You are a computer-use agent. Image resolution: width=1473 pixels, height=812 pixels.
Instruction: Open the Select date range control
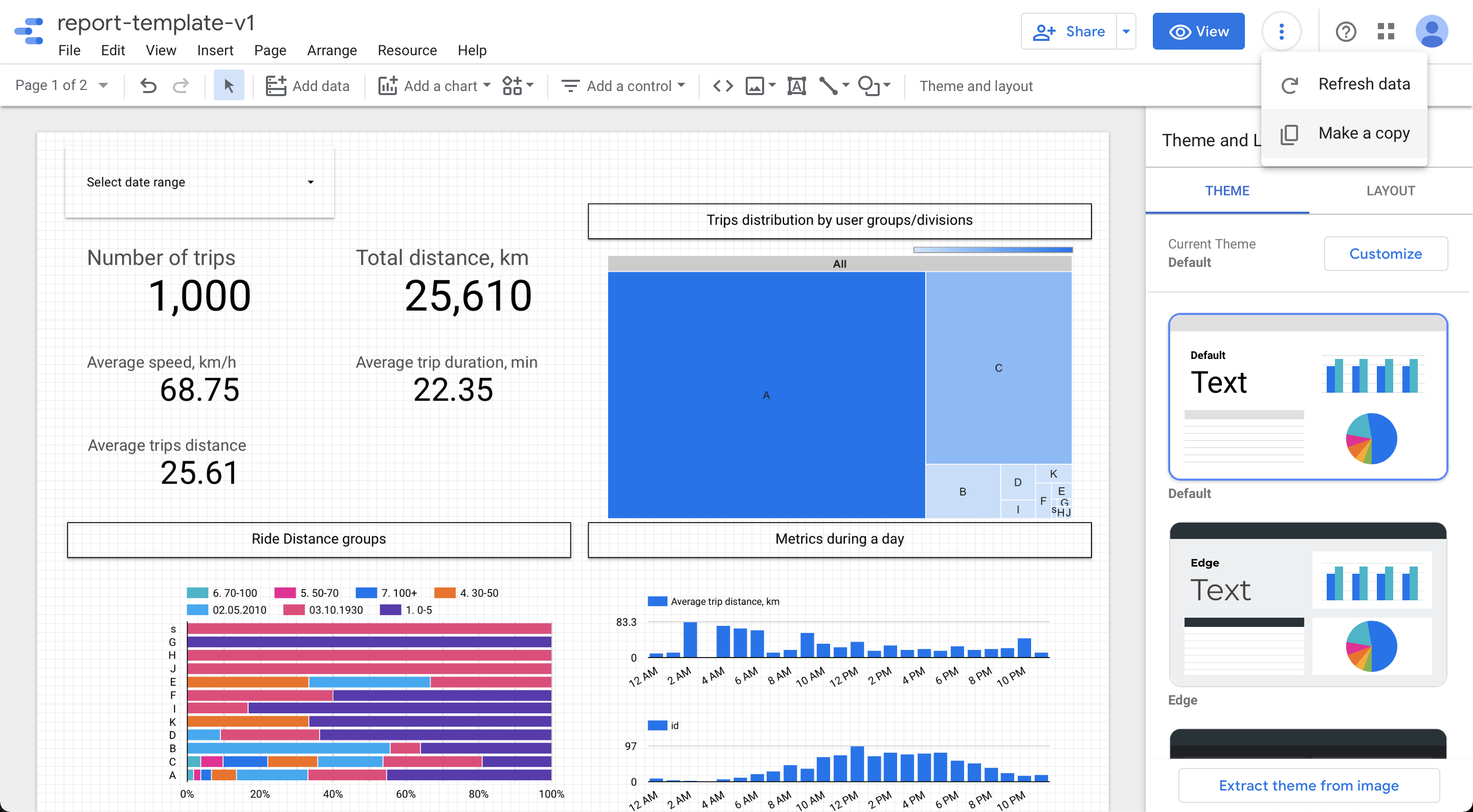(199, 182)
